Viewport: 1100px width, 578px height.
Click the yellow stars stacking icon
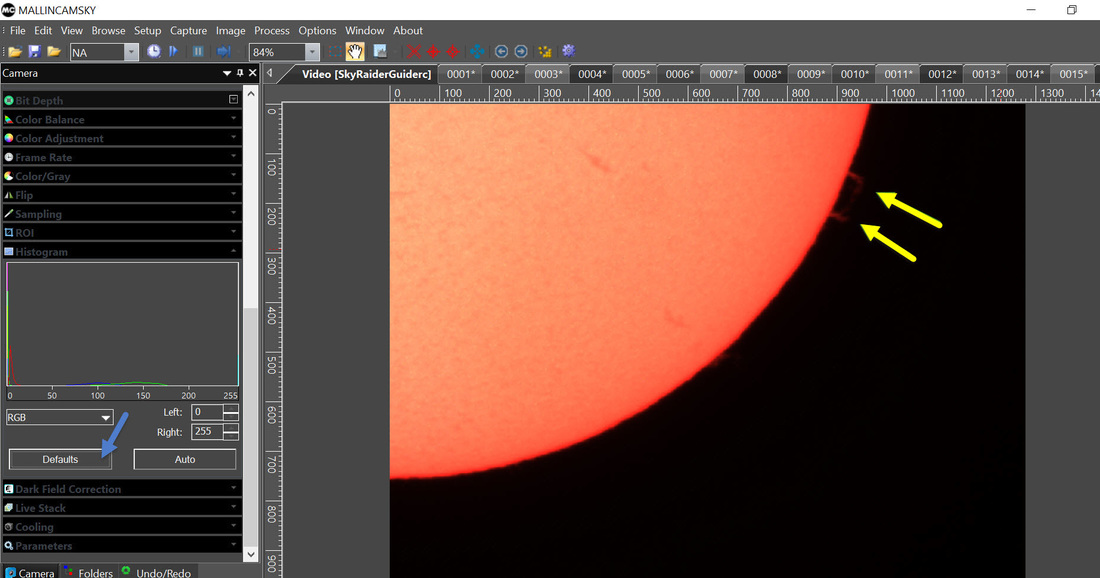544,51
